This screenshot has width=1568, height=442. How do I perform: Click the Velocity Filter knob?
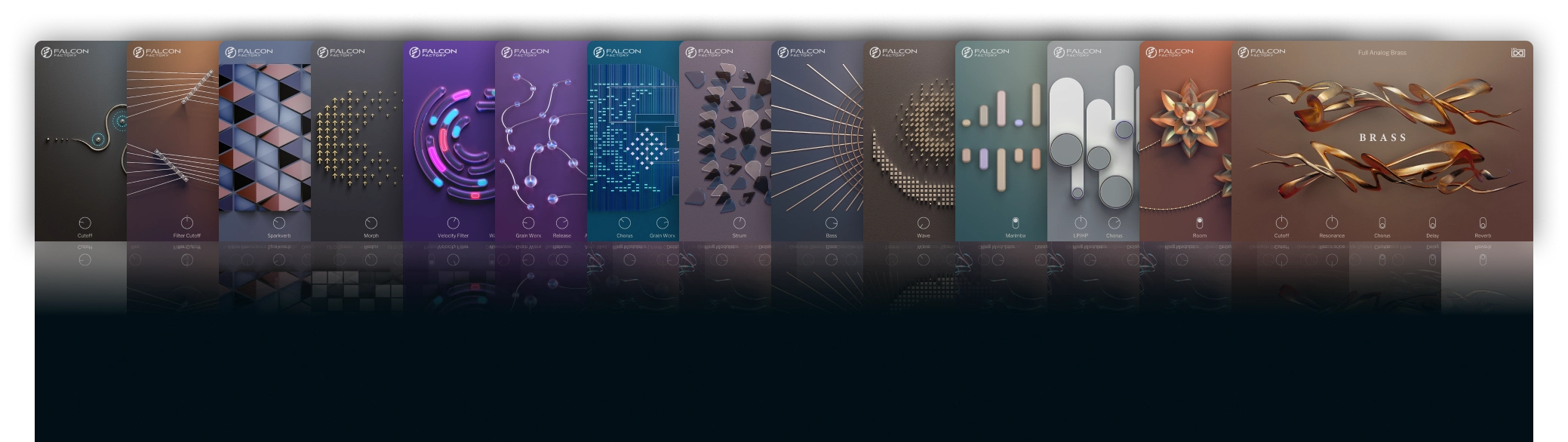[453, 223]
